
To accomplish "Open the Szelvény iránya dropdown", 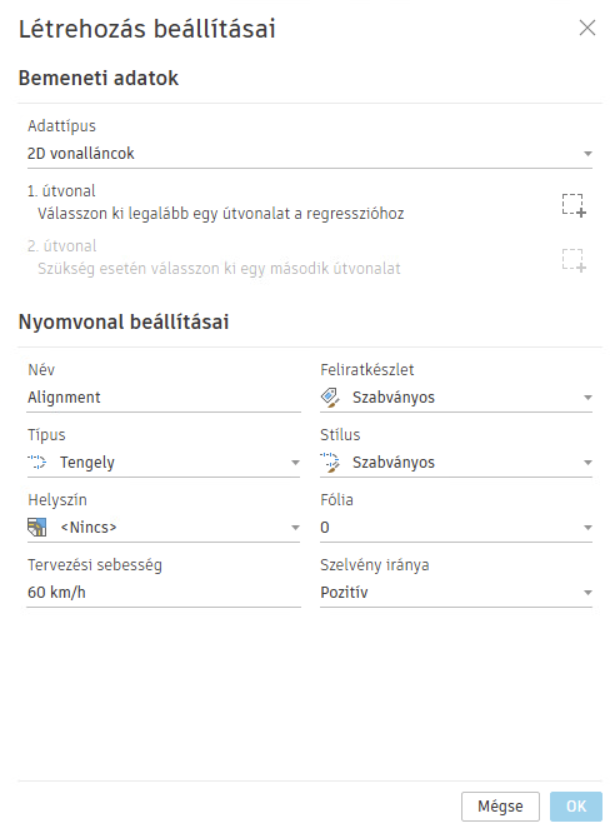I will [588, 592].
